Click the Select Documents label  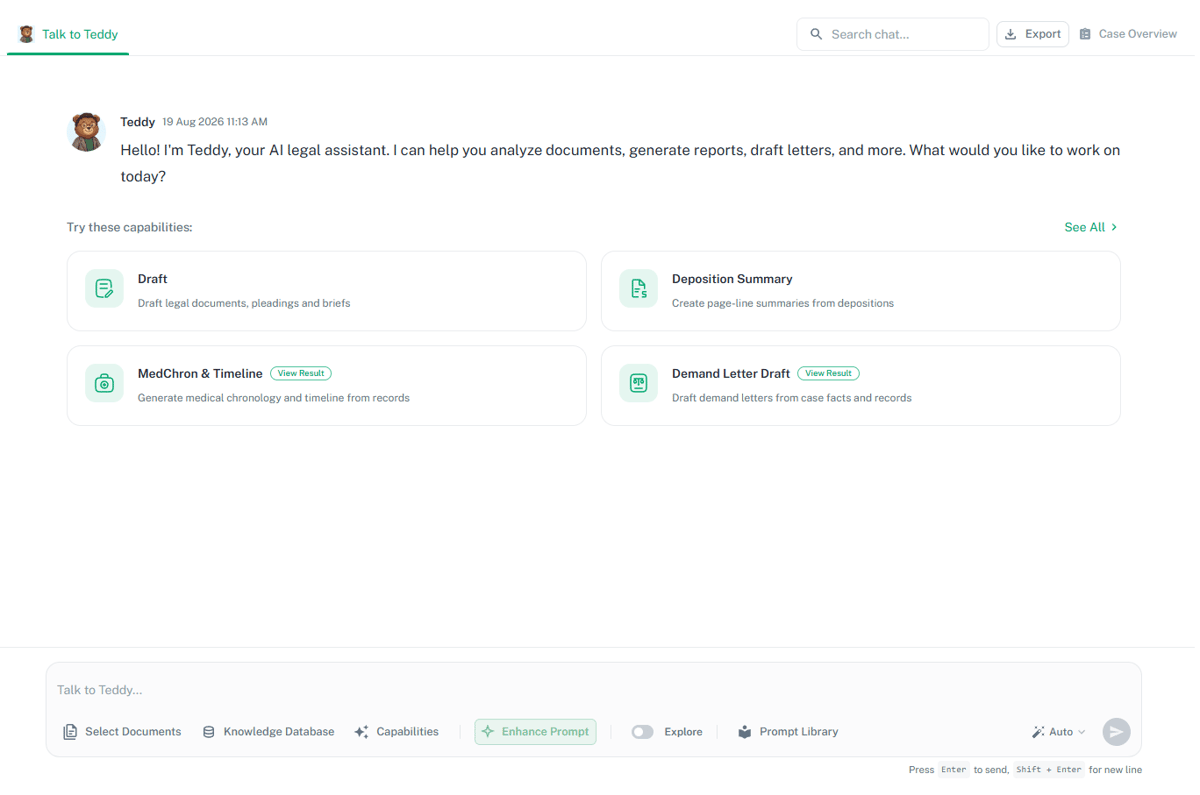point(133,732)
